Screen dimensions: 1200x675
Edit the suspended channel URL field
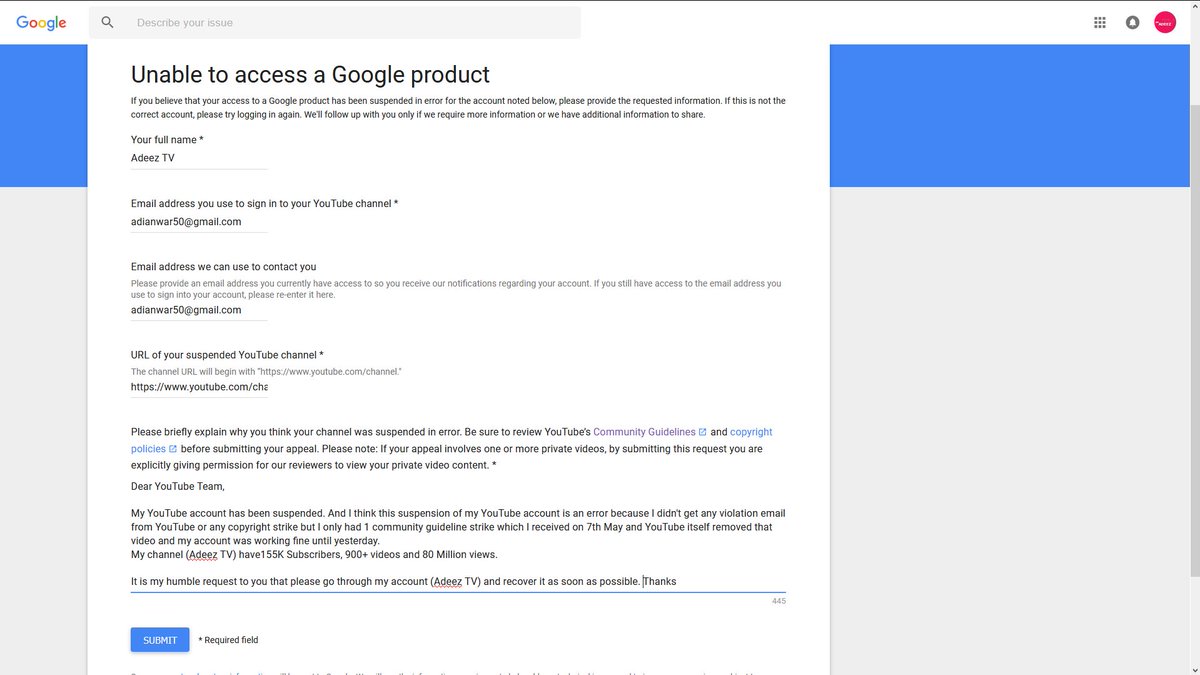[199, 387]
